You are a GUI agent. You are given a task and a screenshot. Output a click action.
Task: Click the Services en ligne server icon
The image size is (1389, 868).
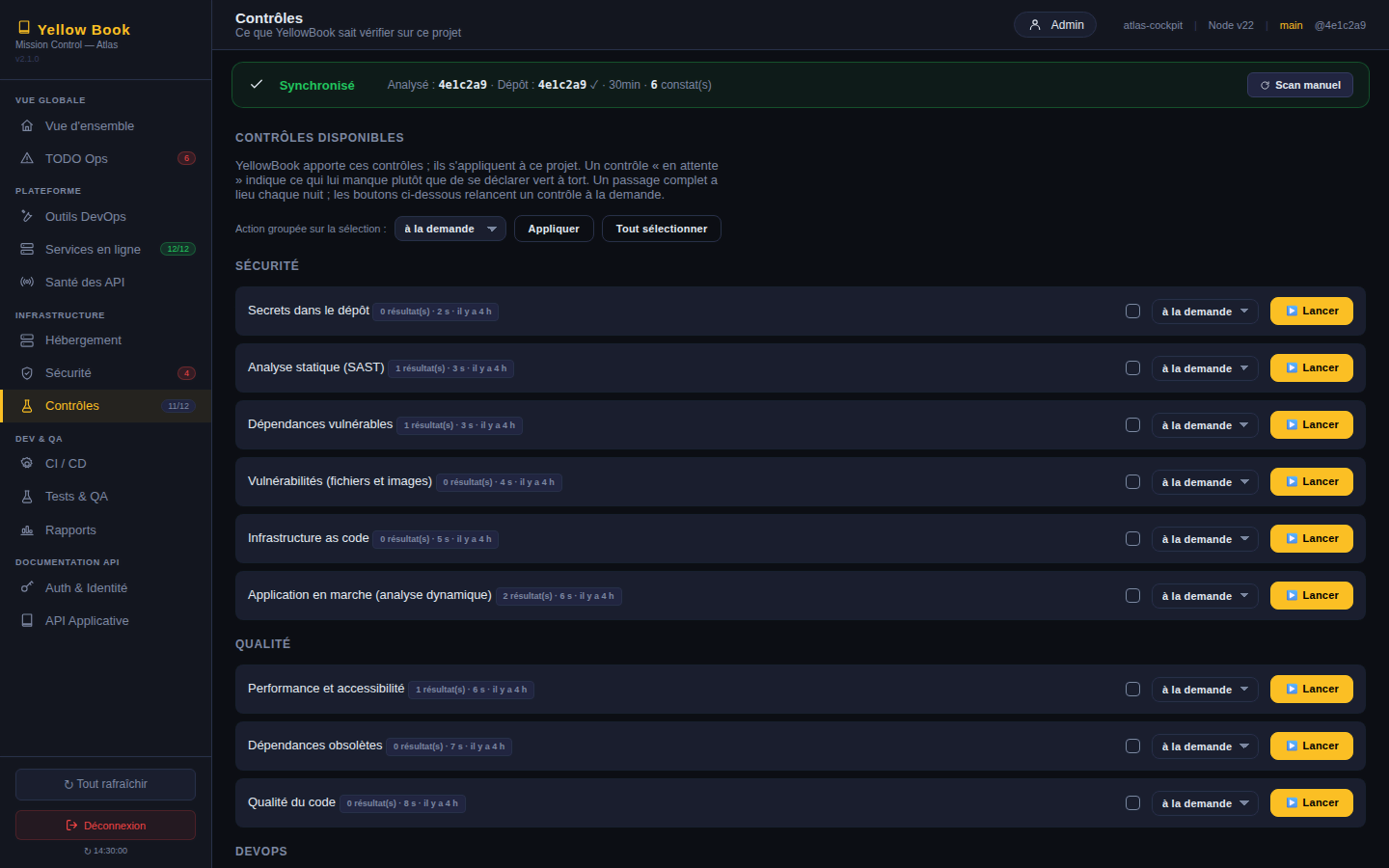point(27,250)
